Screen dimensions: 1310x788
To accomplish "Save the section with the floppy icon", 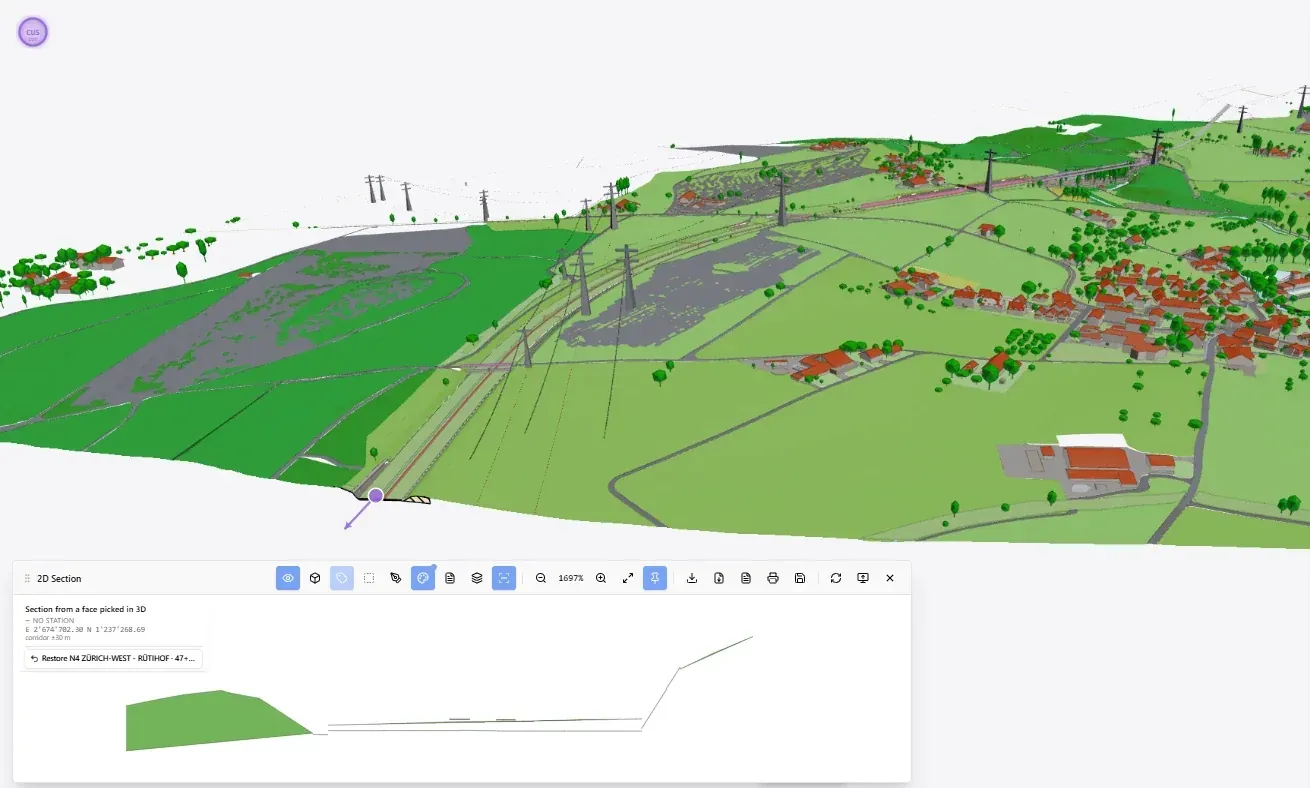I will 800,578.
